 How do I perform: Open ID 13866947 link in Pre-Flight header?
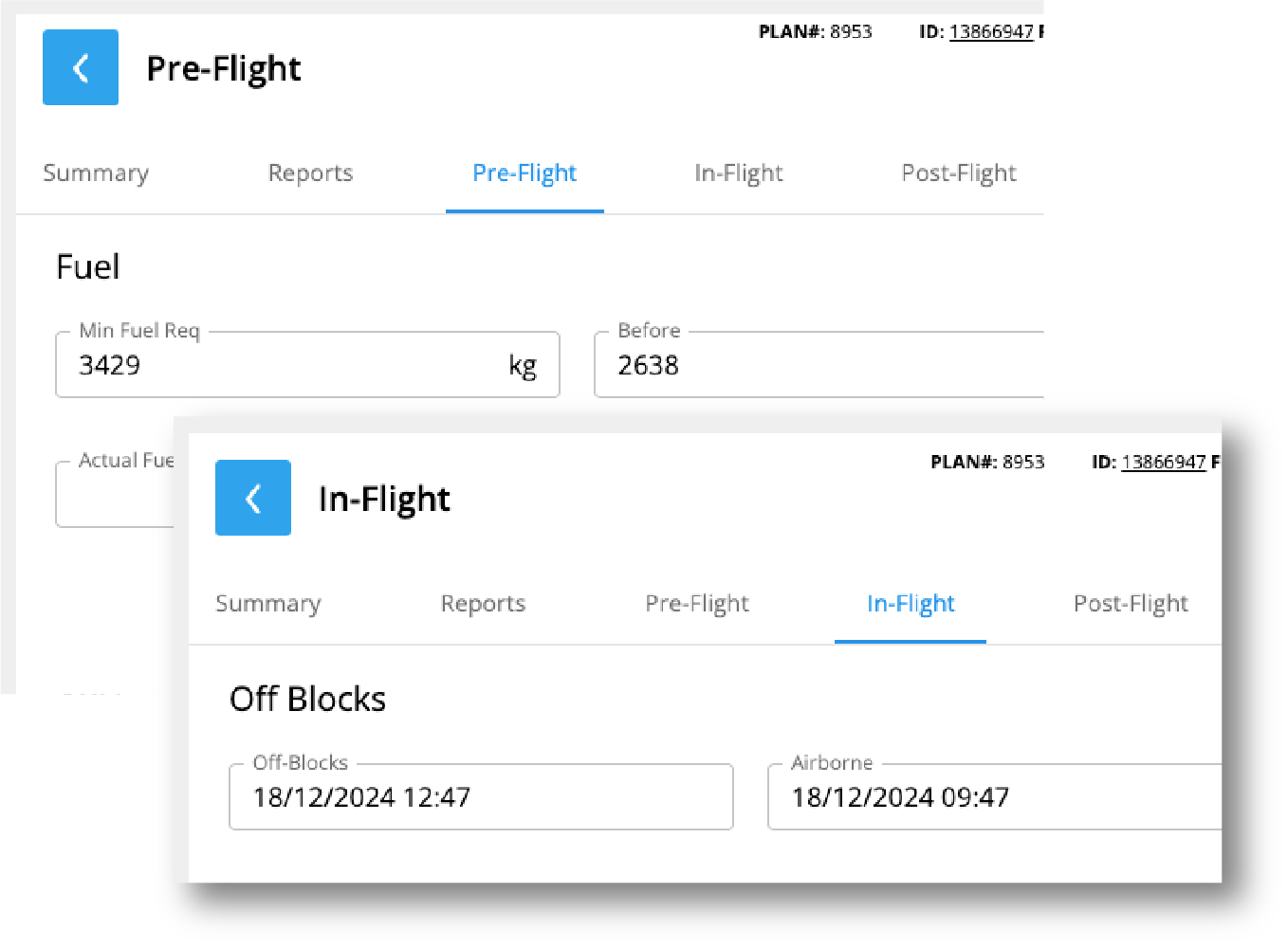coord(991,32)
